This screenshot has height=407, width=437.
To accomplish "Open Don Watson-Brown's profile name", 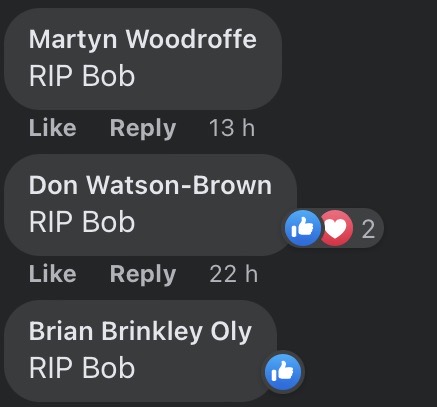I will click(150, 185).
